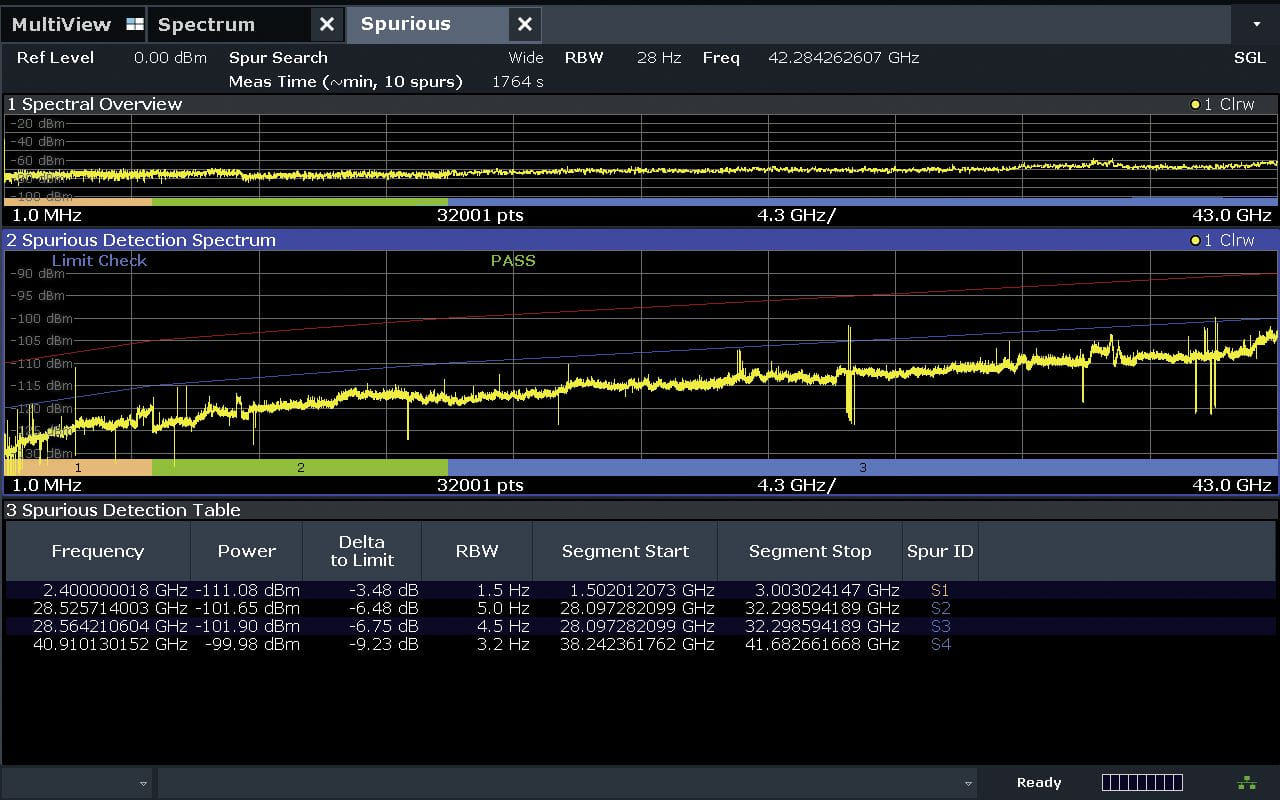Select the orange segment 1 bar
The width and height of the screenshot is (1280, 800).
click(x=78, y=467)
